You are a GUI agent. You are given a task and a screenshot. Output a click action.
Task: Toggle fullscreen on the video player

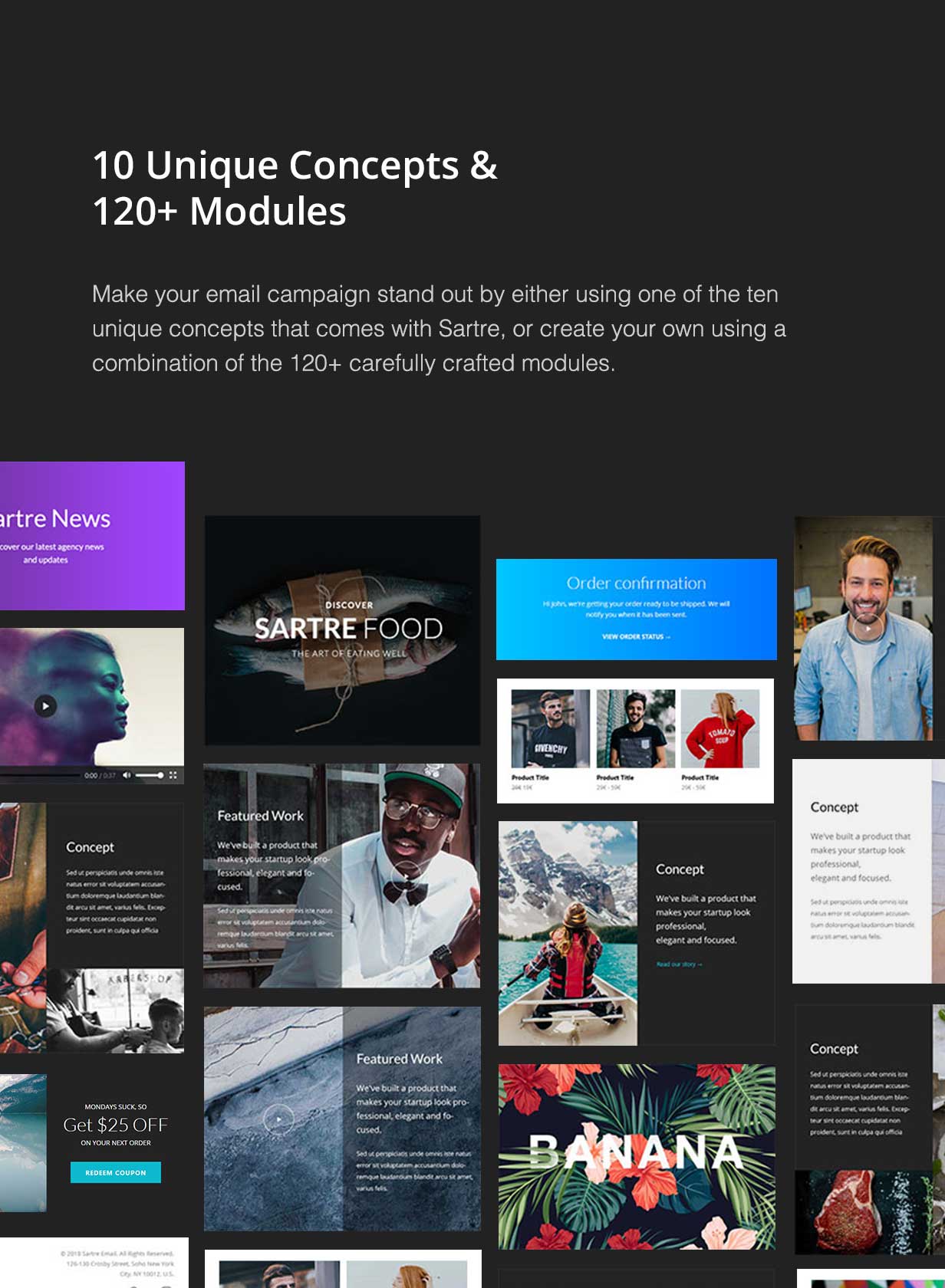pos(173,775)
